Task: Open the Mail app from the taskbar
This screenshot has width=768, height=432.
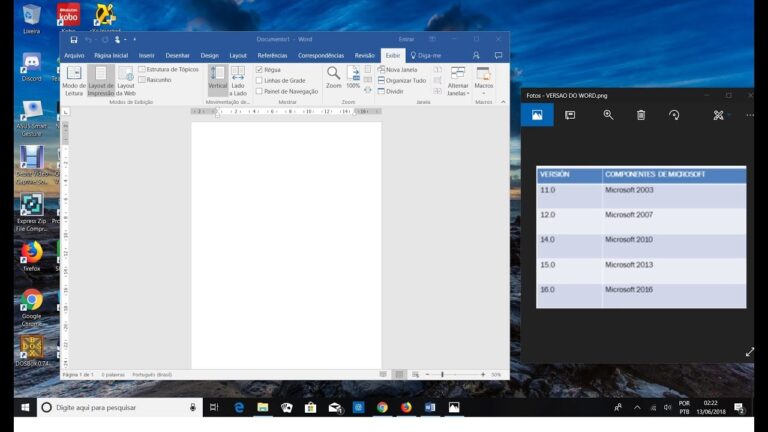Action: point(335,408)
